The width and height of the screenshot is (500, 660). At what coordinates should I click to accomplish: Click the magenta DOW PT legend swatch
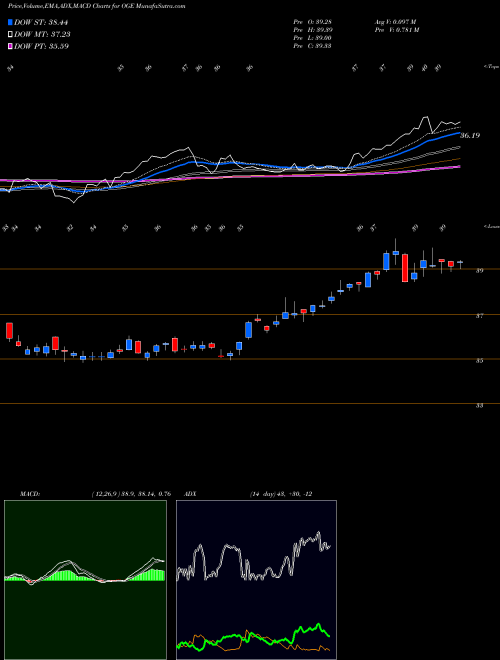point(11,46)
